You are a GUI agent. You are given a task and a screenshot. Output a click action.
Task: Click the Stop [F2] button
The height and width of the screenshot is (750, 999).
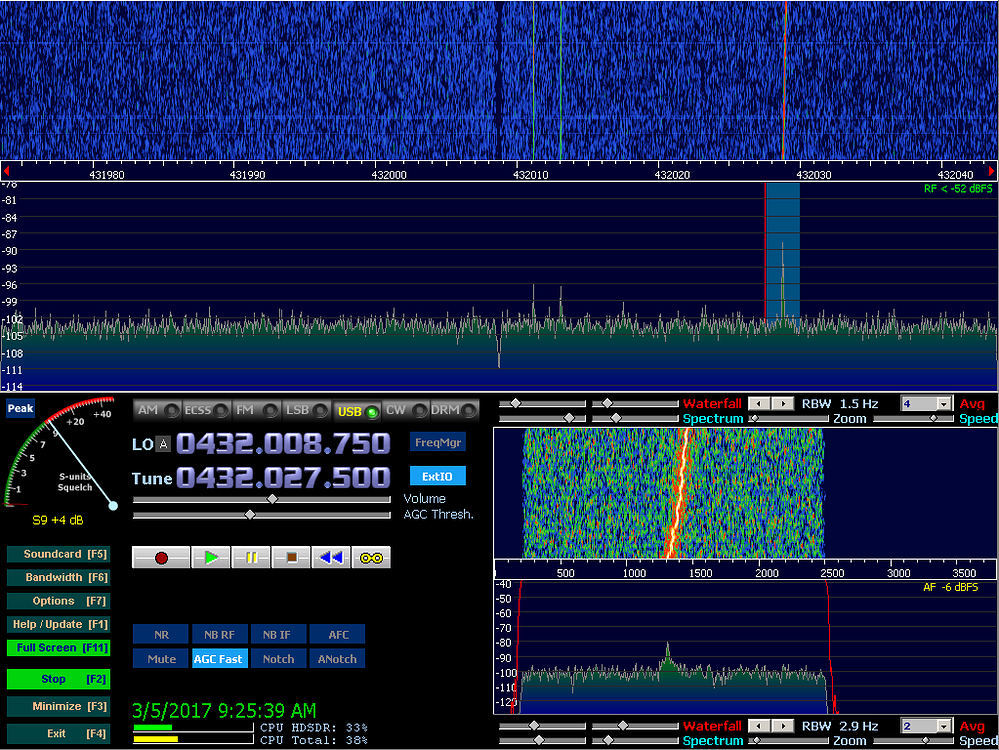point(59,679)
